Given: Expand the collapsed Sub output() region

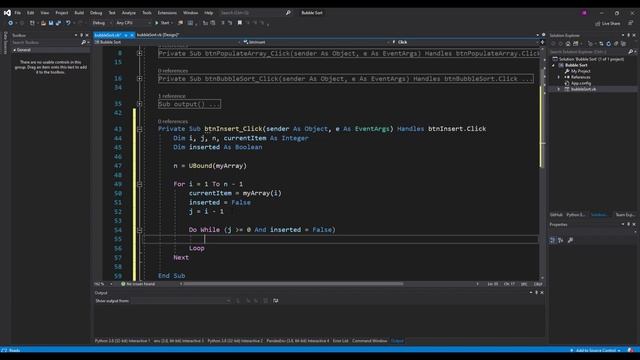Looking at the screenshot, I should [x=140, y=104].
